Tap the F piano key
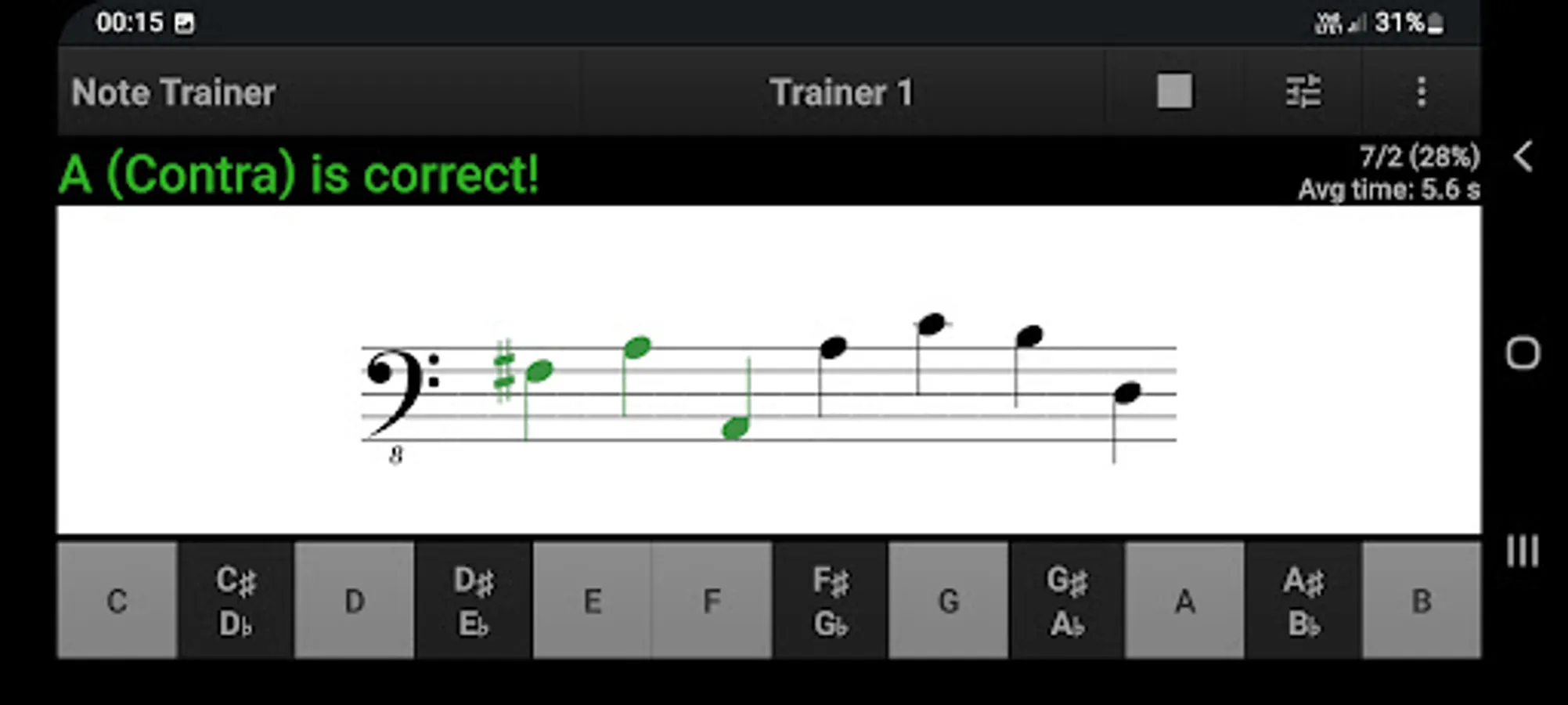The height and width of the screenshot is (705, 1568). pyautogui.click(x=712, y=601)
